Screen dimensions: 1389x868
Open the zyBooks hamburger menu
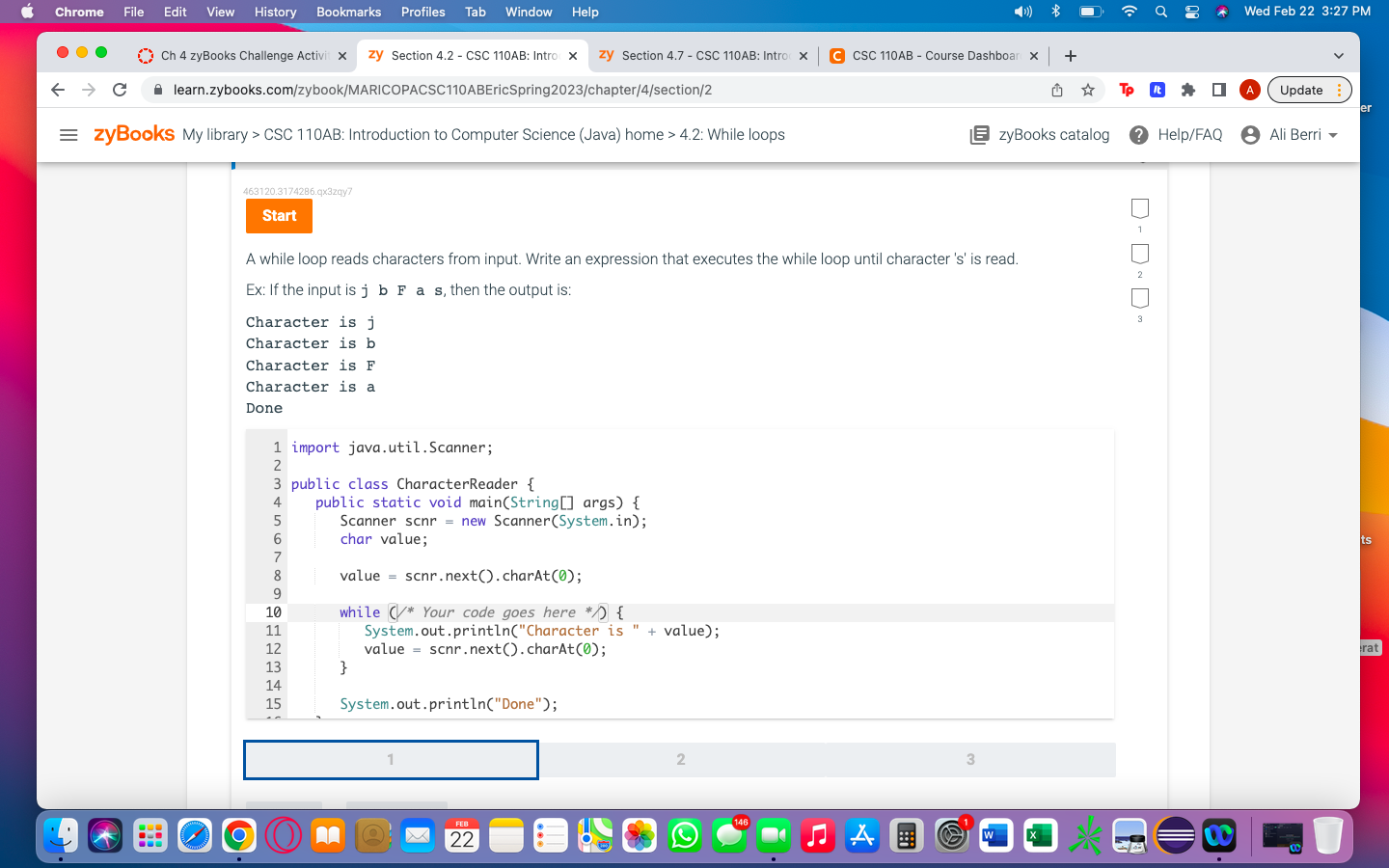tap(68, 135)
